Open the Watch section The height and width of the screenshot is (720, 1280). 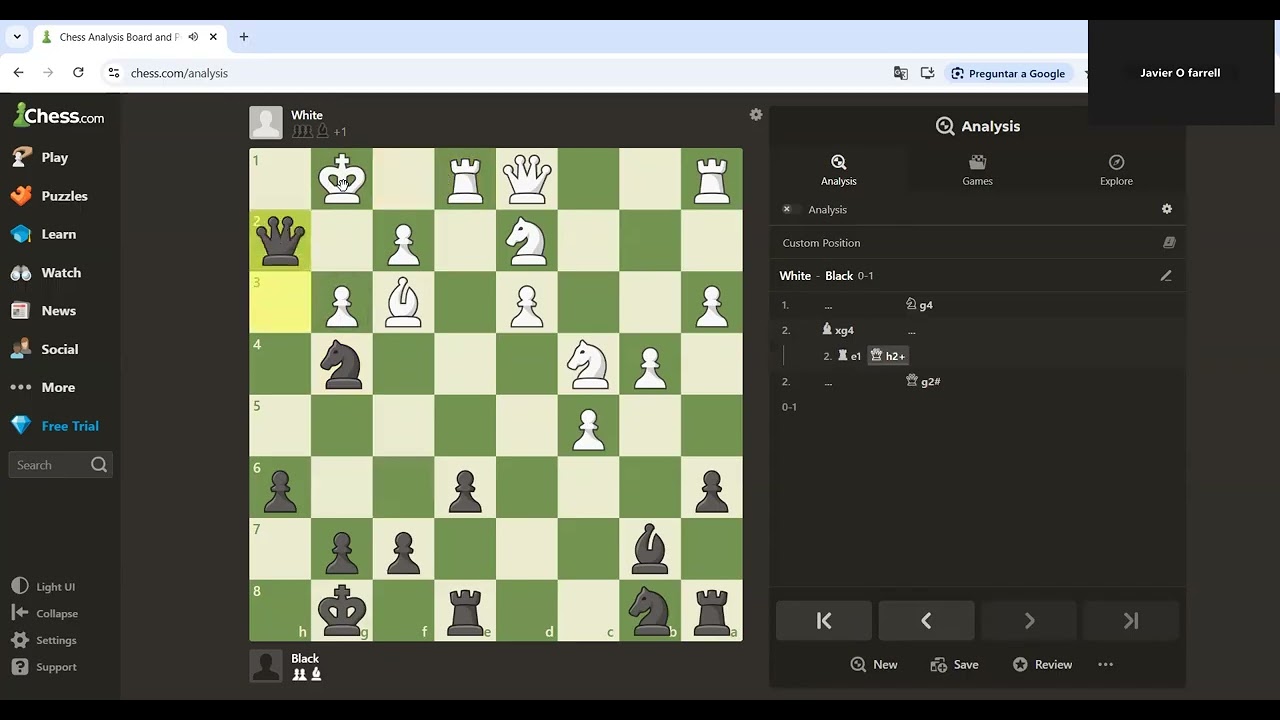pyautogui.click(x=46, y=272)
